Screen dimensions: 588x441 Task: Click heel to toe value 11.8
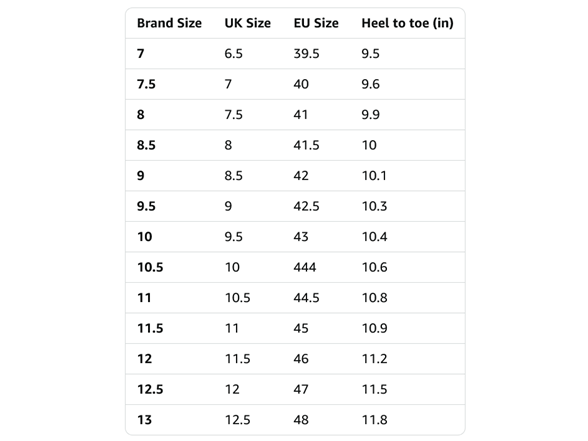pos(375,420)
